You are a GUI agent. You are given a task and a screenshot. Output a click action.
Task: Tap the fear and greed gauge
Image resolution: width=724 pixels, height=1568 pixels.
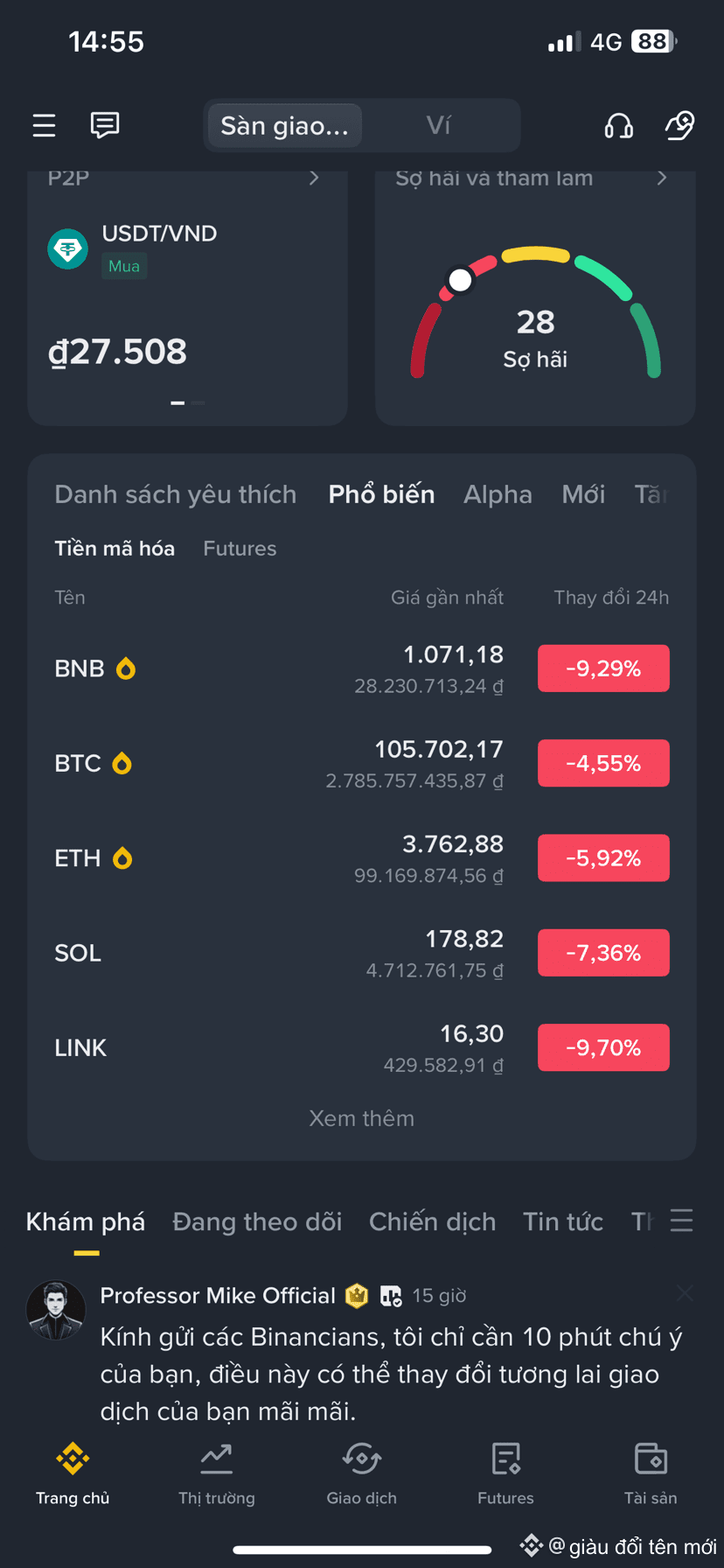535,312
